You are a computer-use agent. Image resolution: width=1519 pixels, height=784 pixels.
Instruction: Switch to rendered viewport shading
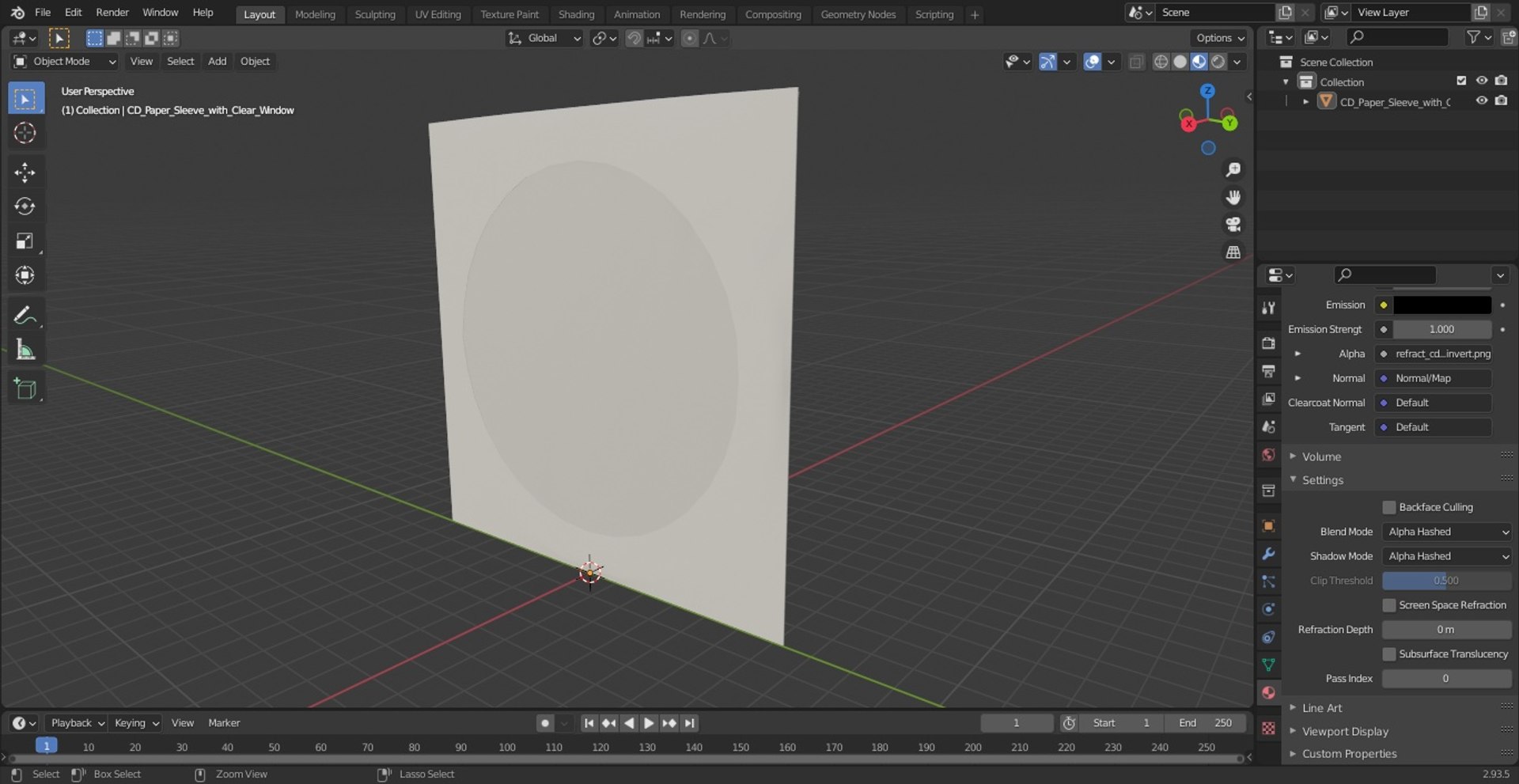[x=1218, y=62]
